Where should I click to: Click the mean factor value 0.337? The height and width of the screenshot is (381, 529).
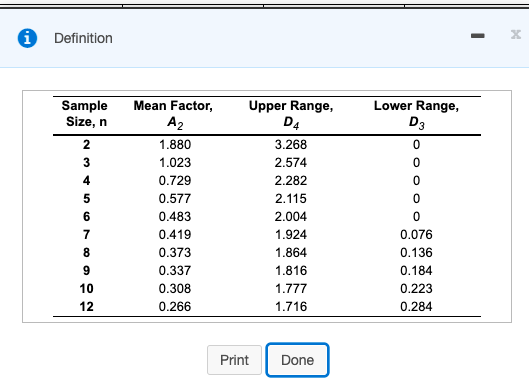coord(175,271)
